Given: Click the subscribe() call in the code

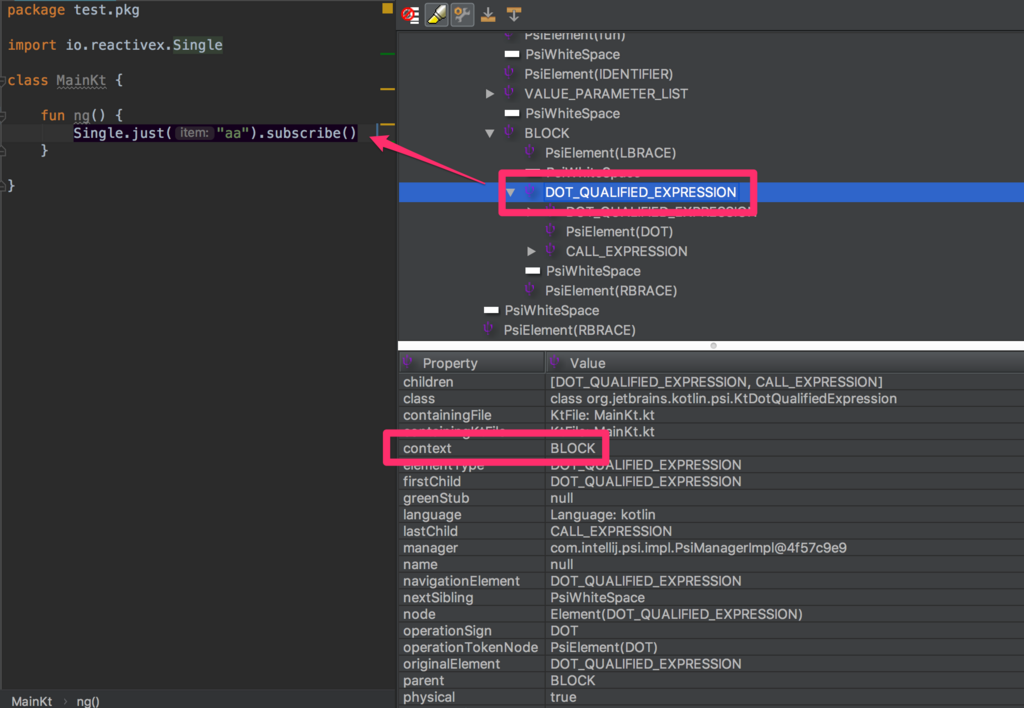Looking at the screenshot, I should (312, 133).
